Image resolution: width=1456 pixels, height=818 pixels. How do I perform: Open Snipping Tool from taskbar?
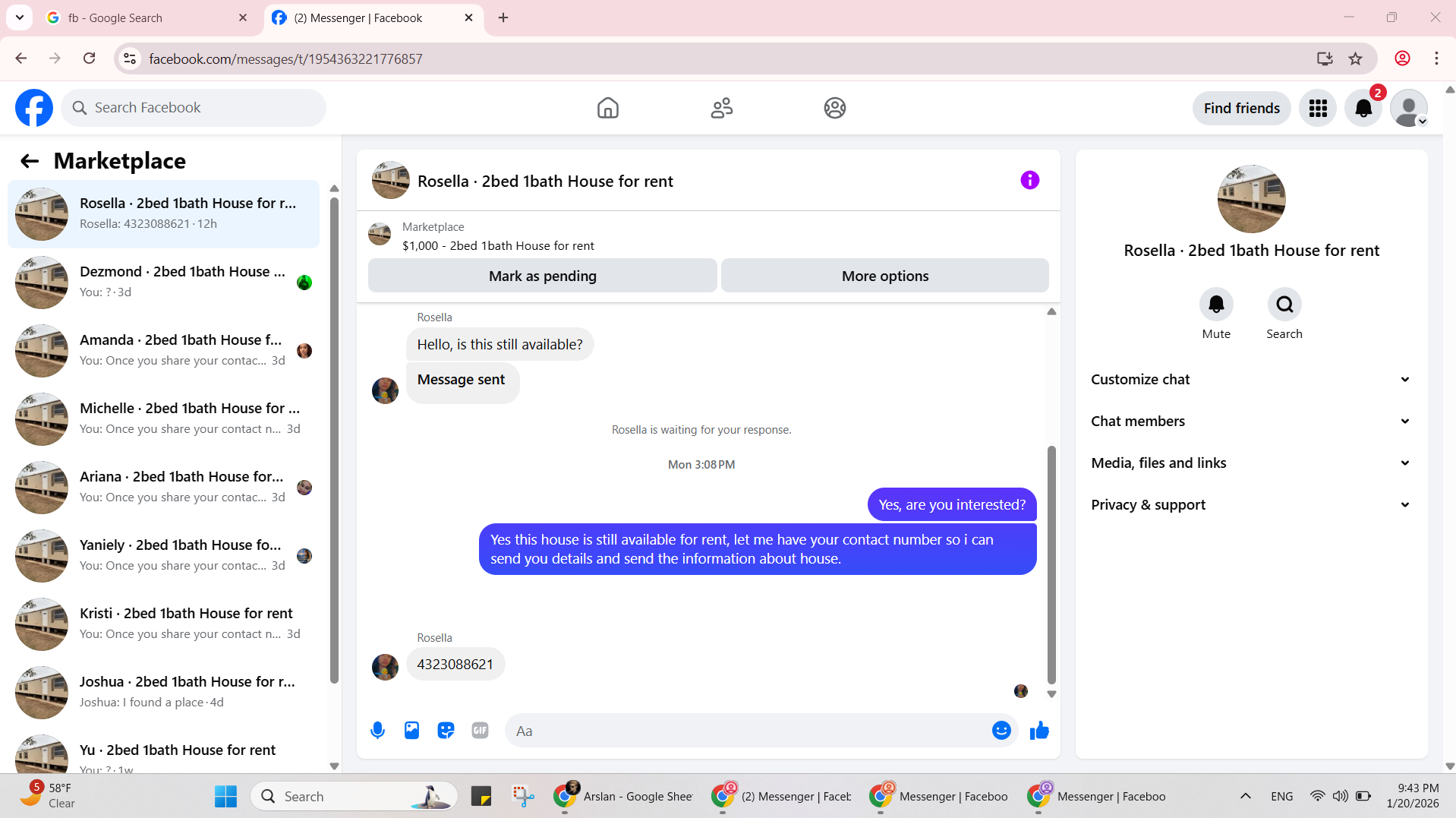523,796
